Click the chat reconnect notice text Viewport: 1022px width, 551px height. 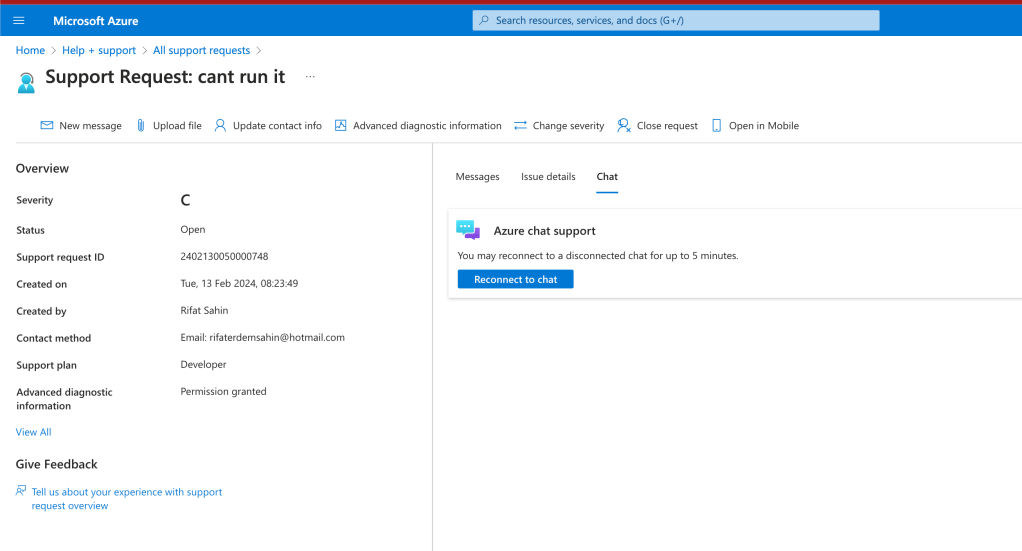pyautogui.click(x=598, y=256)
